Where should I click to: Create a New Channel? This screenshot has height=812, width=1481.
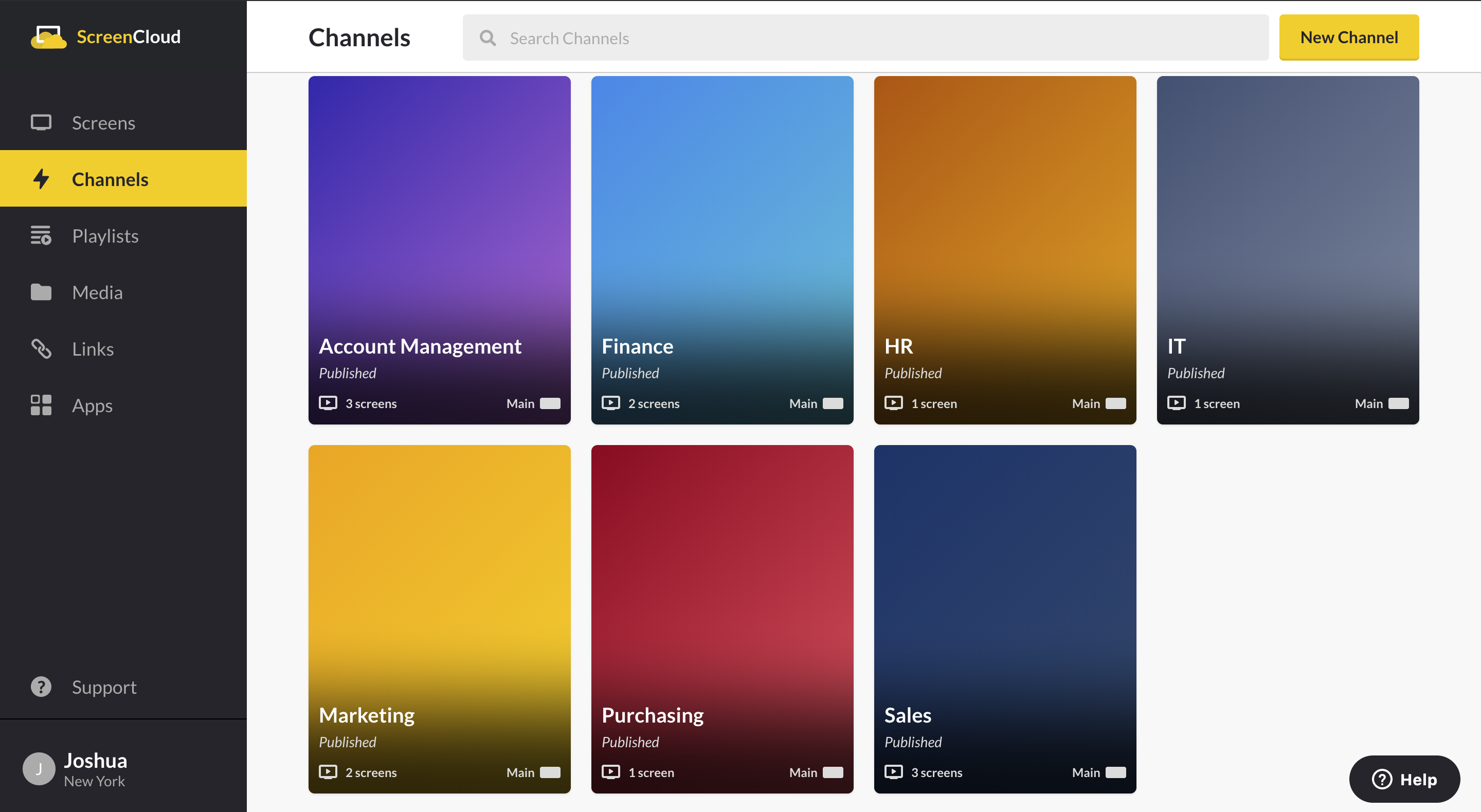pyautogui.click(x=1349, y=38)
